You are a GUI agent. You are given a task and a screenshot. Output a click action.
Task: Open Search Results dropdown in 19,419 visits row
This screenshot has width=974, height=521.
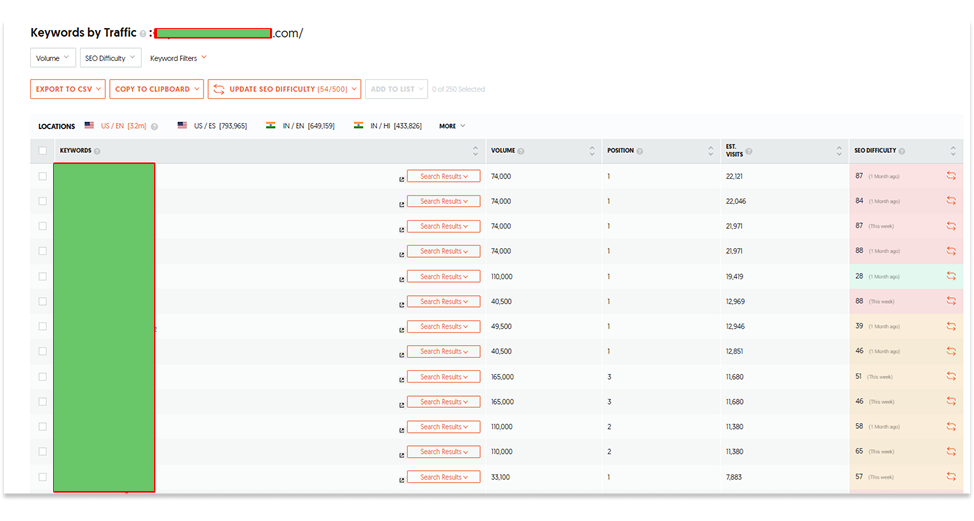point(444,276)
